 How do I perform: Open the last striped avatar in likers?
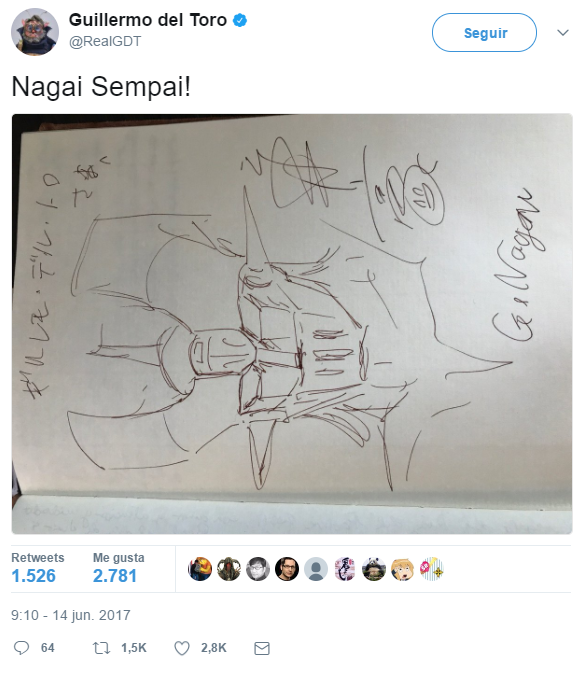pos(432,569)
